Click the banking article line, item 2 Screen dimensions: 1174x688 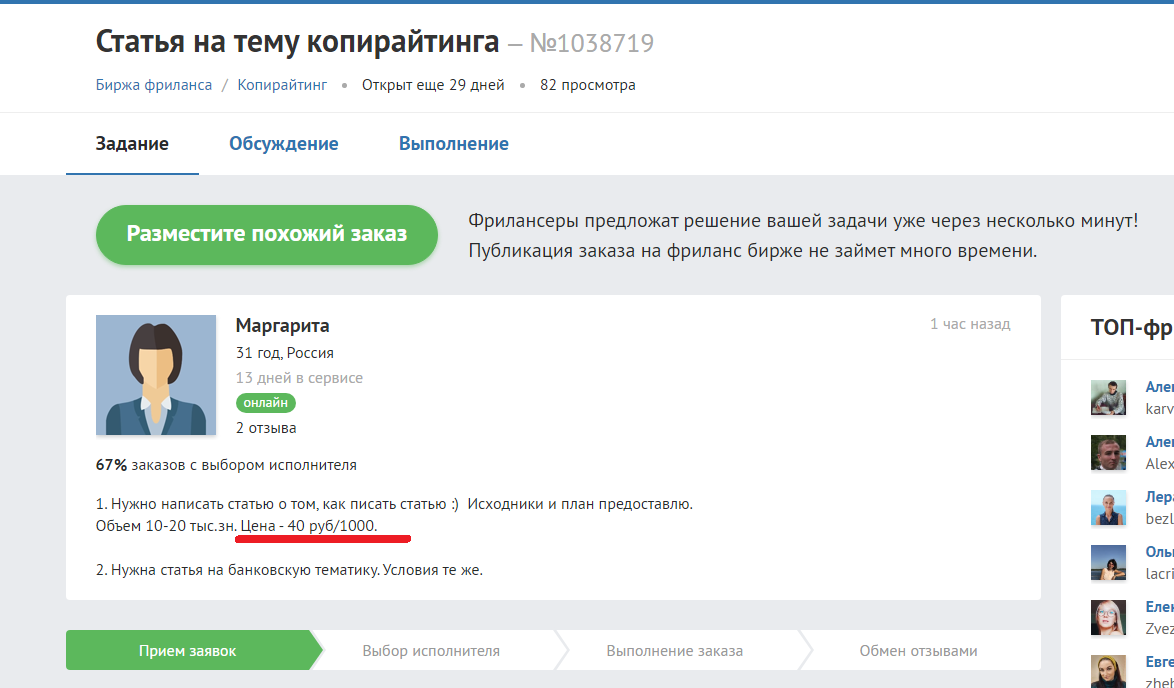tap(289, 570)
